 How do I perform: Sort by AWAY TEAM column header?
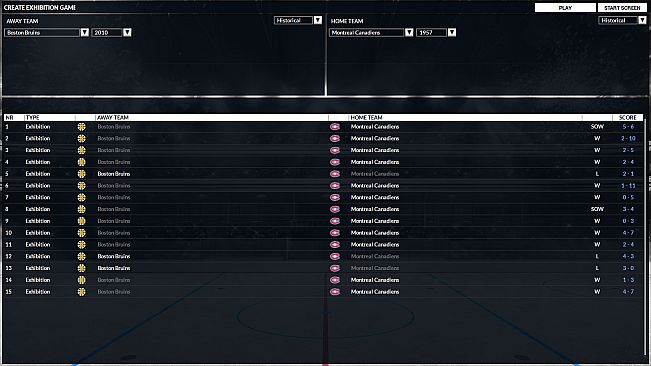click(x=113, y=117)
